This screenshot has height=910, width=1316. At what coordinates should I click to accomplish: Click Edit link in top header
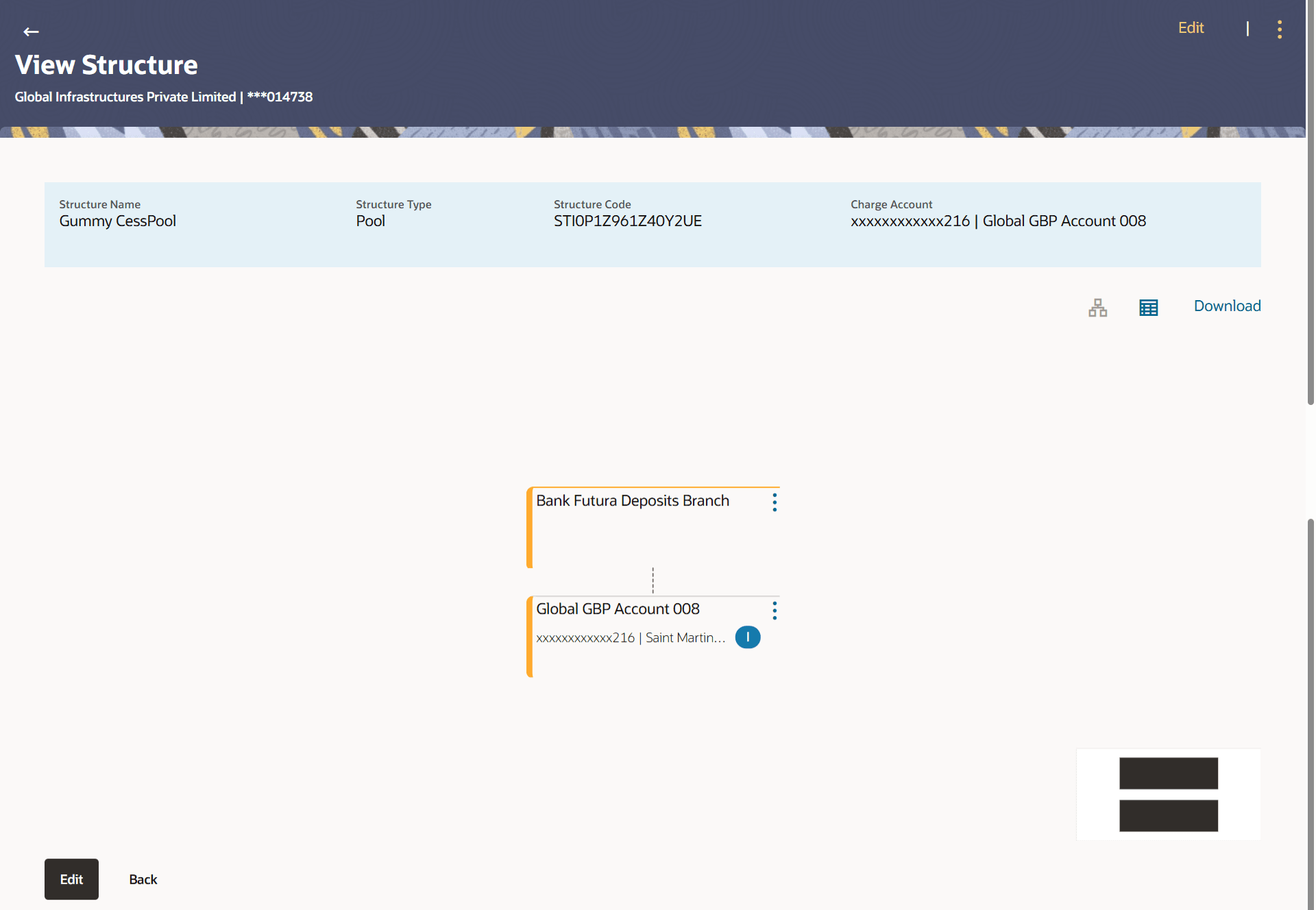(x=1191, y=28)
